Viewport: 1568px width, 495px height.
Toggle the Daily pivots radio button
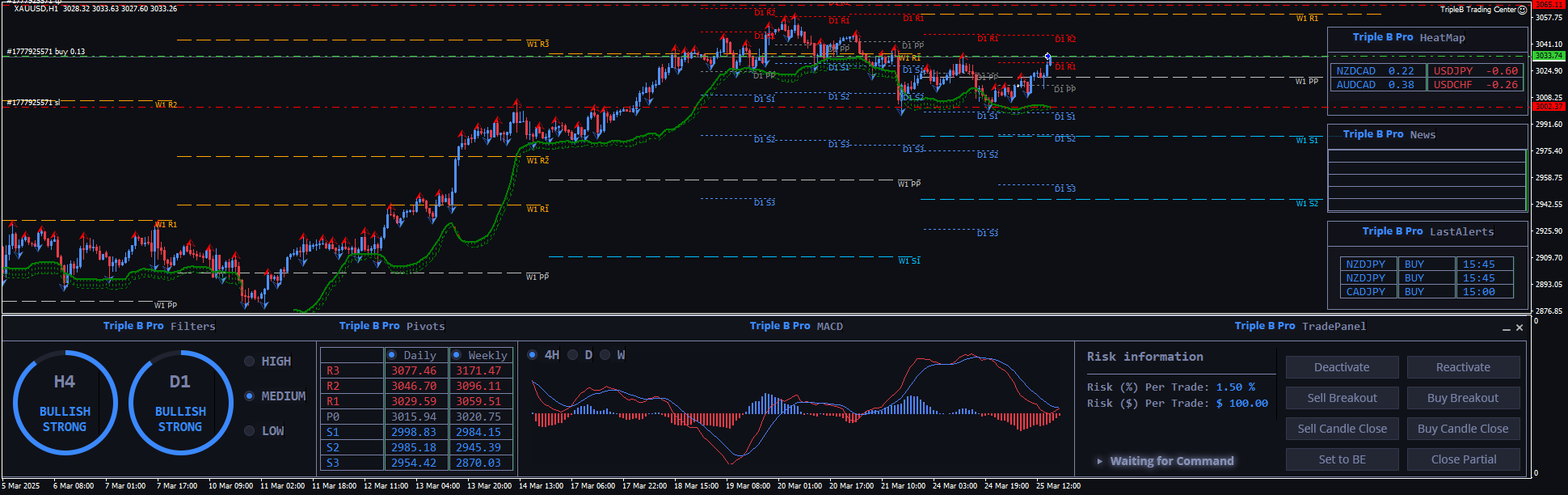(x=392, y=355)
